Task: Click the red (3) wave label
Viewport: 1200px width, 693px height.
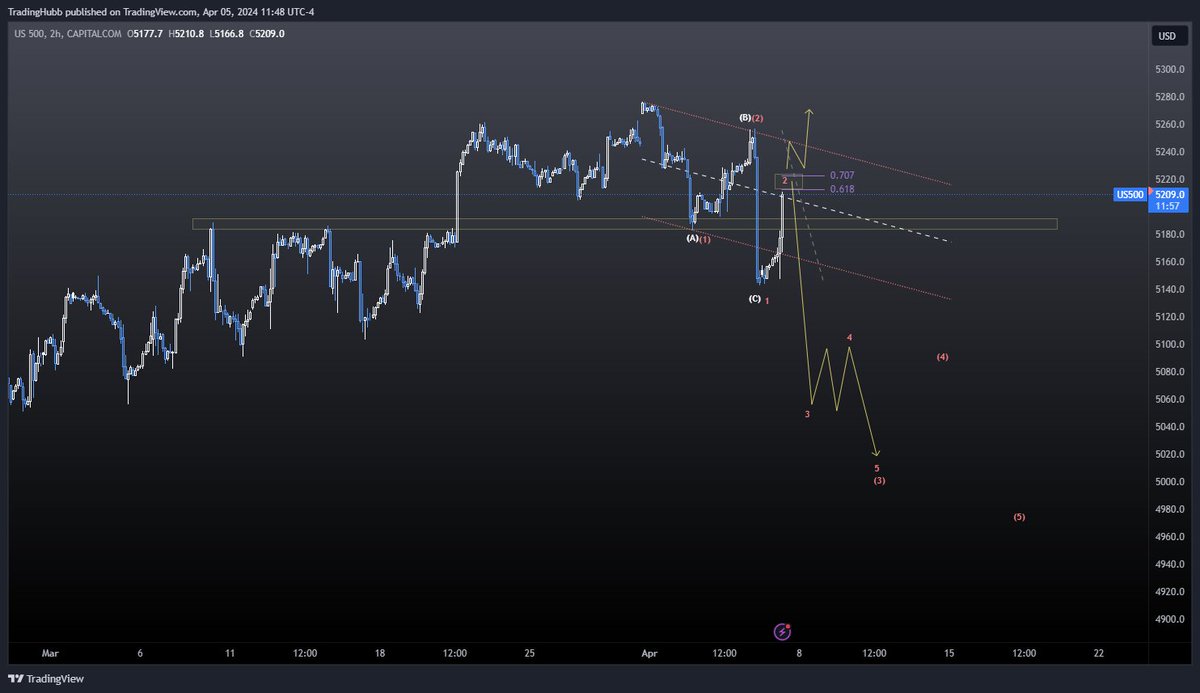Action: click(879, 481)
